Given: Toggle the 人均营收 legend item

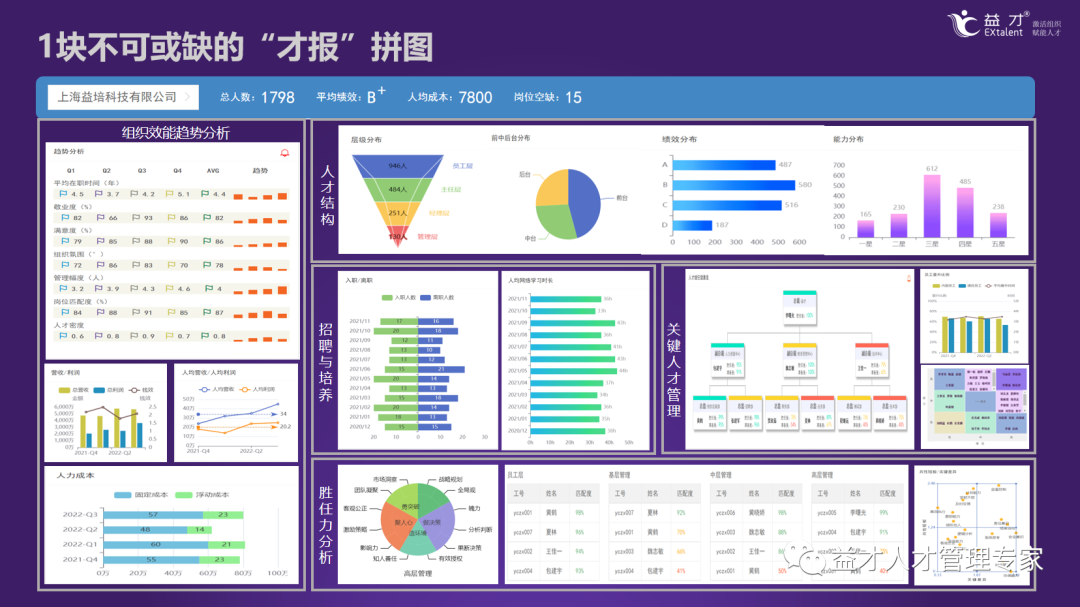Looking at the screenshot, I should 216,390.
